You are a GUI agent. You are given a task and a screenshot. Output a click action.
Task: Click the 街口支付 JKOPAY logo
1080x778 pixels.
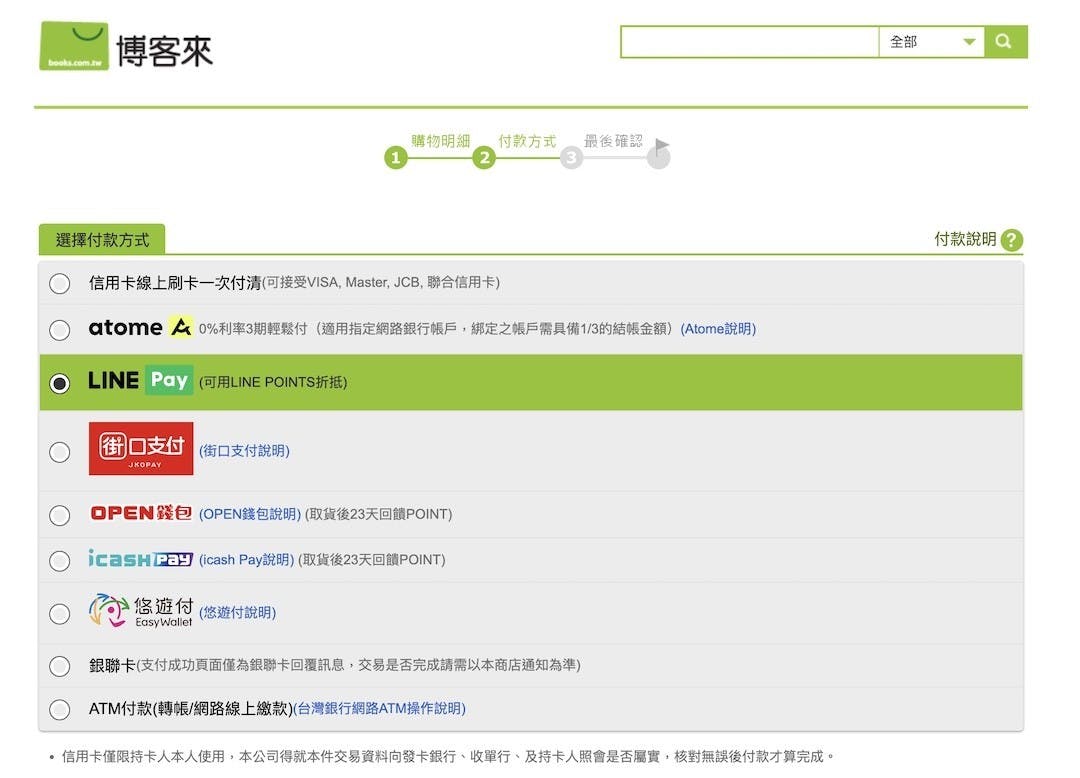141,448
